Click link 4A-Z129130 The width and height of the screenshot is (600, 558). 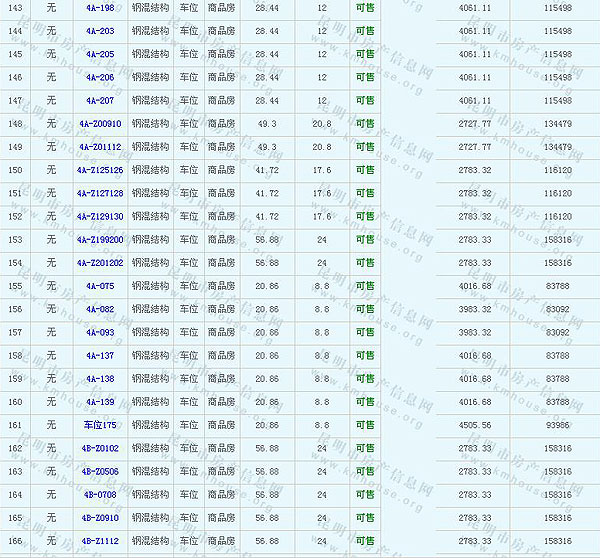[100, 216]
